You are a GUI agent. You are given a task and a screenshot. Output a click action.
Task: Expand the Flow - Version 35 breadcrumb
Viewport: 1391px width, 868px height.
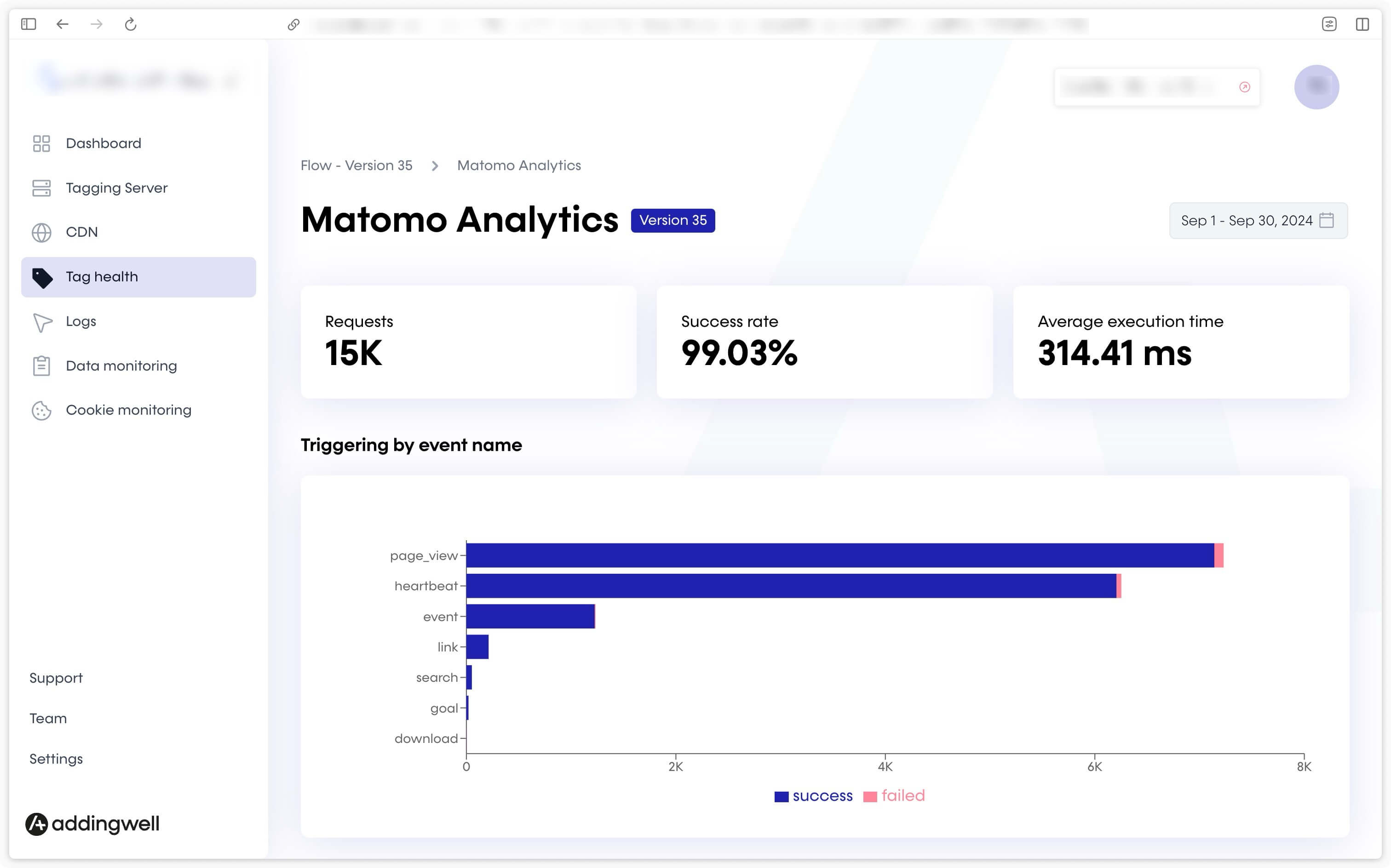[x=356, y=165]
